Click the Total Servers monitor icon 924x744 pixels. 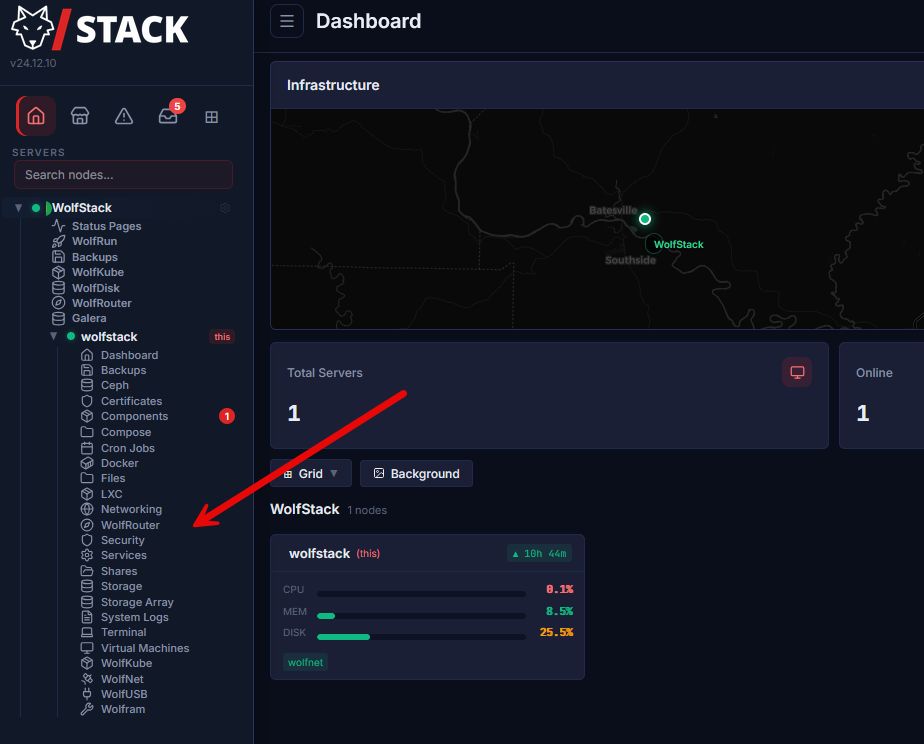pos(797,372)
